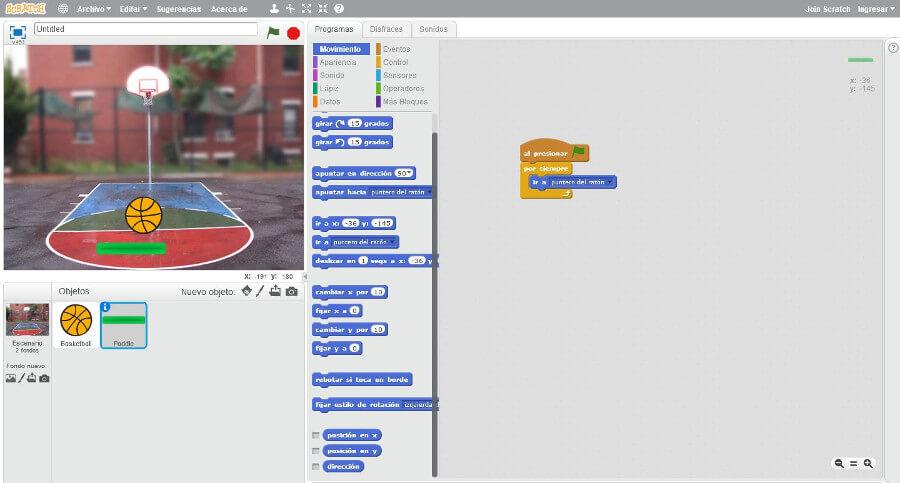Click the project title field 'Untitled'
900x483 pixels.
tap(146, 29)
